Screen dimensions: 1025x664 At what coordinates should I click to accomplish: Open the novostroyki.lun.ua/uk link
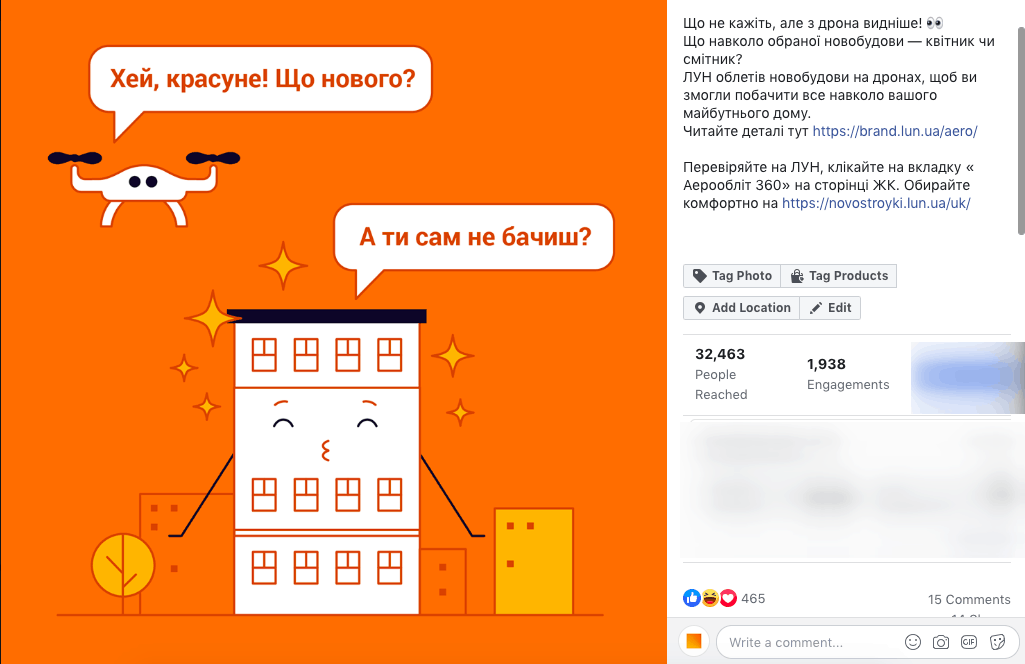tap(876, 203)
